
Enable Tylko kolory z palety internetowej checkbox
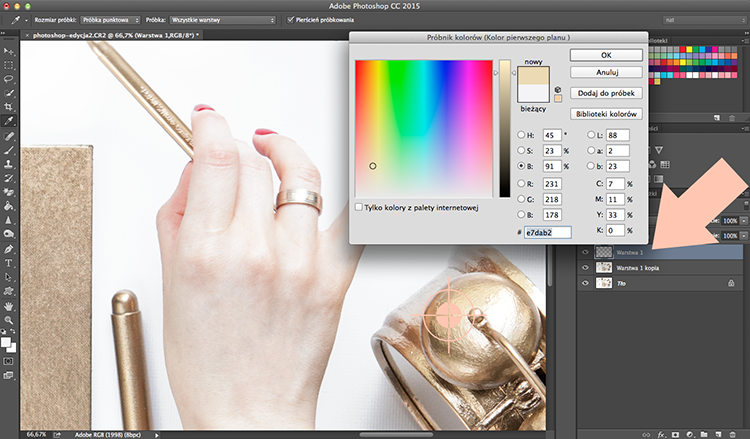(359, 208)
